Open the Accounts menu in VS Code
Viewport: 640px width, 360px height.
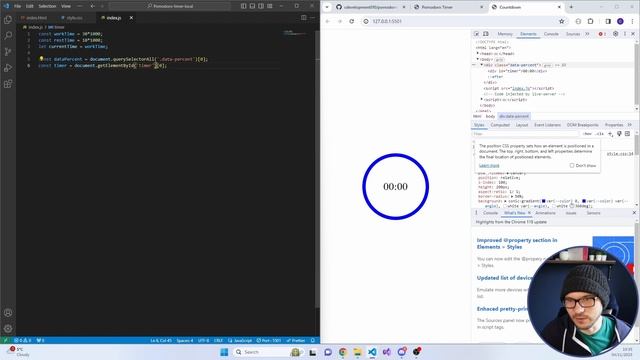(x=8, y=313)
